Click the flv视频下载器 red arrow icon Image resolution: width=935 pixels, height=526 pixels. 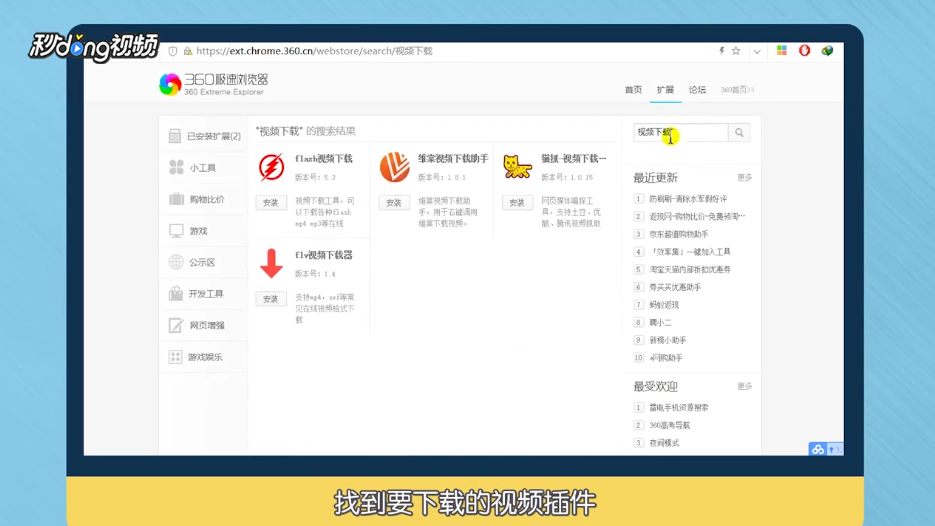(271, 264)
